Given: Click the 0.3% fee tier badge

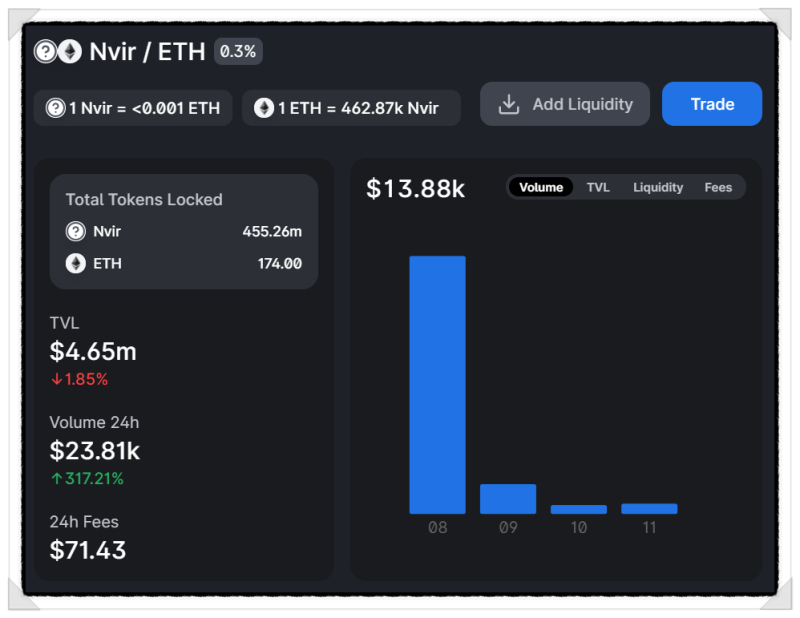Looking at the screenshot, I should (238, 52).
